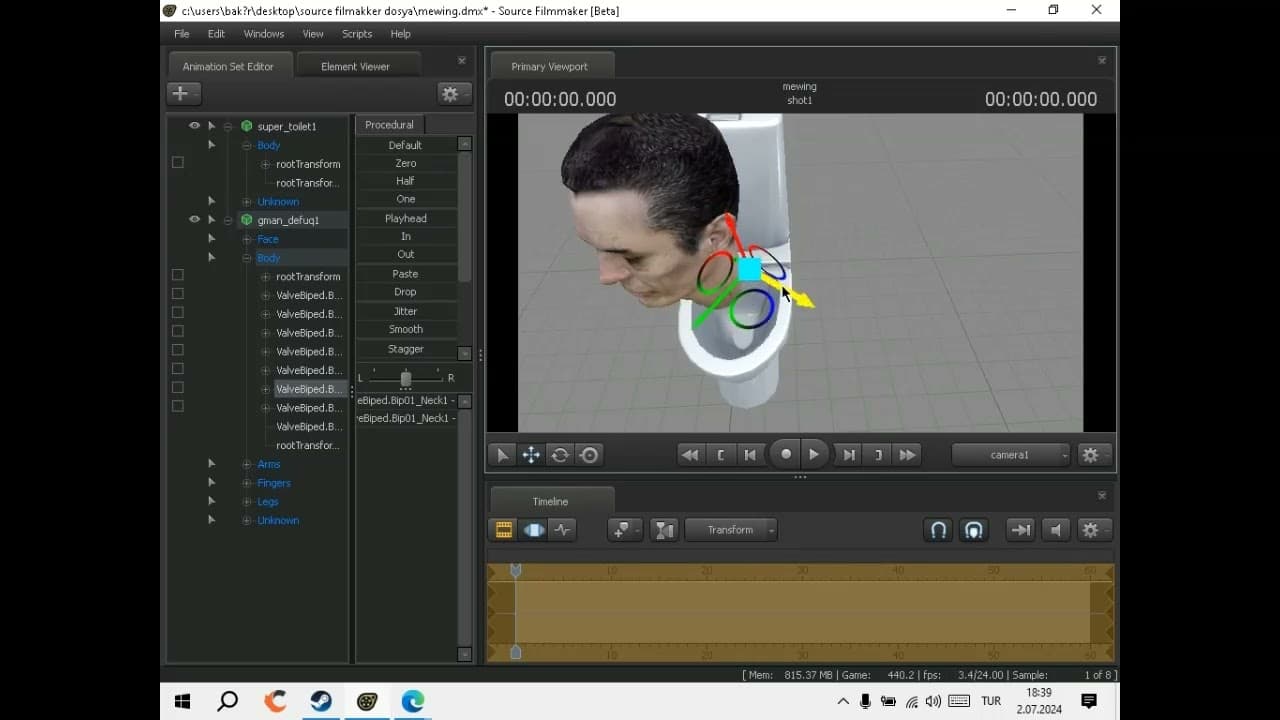Open the Edit menu

216,34
